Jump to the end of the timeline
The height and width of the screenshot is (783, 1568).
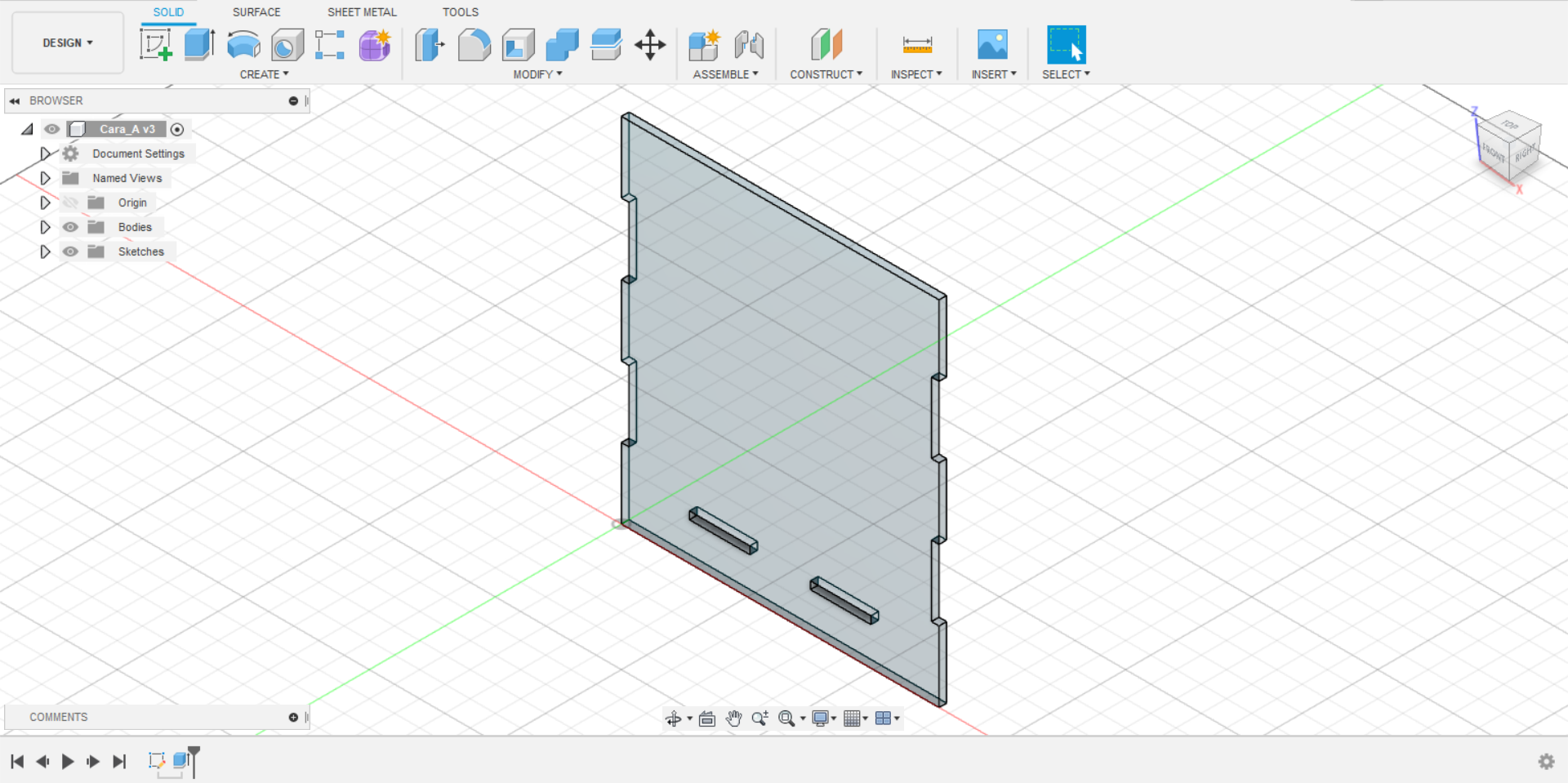click(x=119, y=762)
